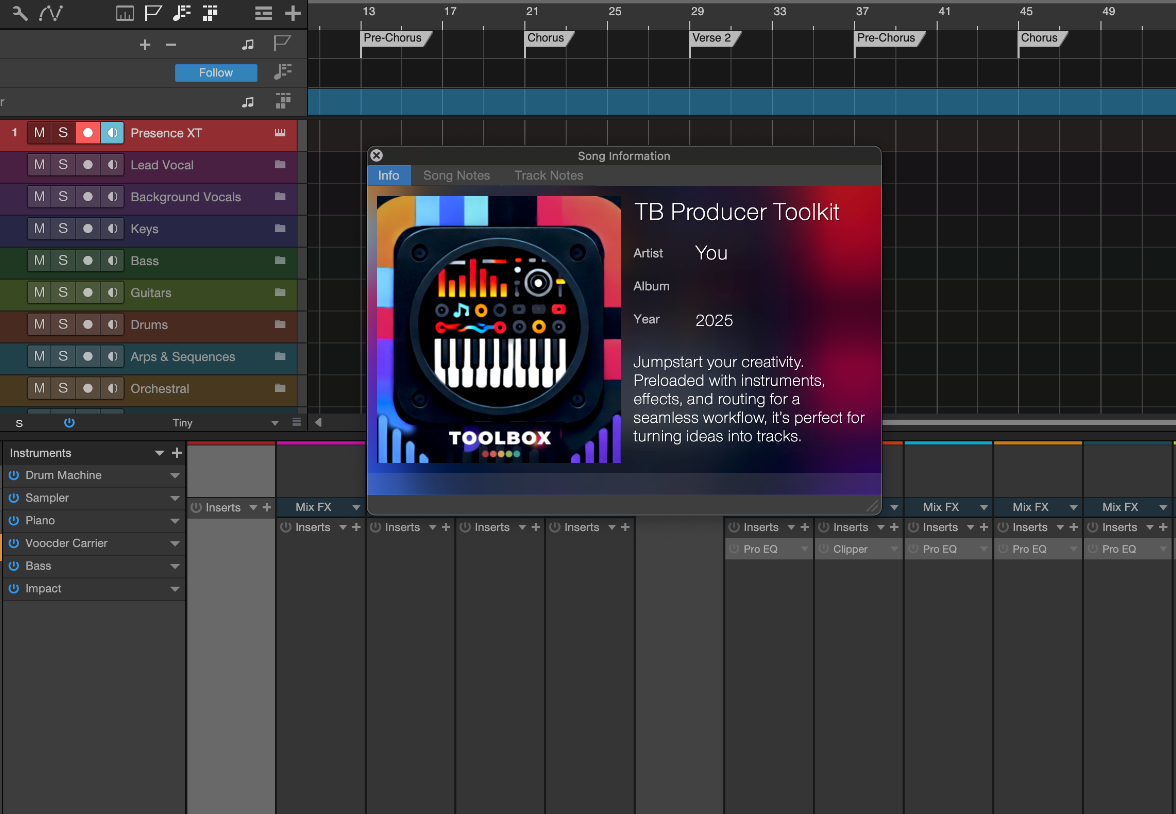Open the Inserts dropdown on gray channel

click(x=254, y=507)
